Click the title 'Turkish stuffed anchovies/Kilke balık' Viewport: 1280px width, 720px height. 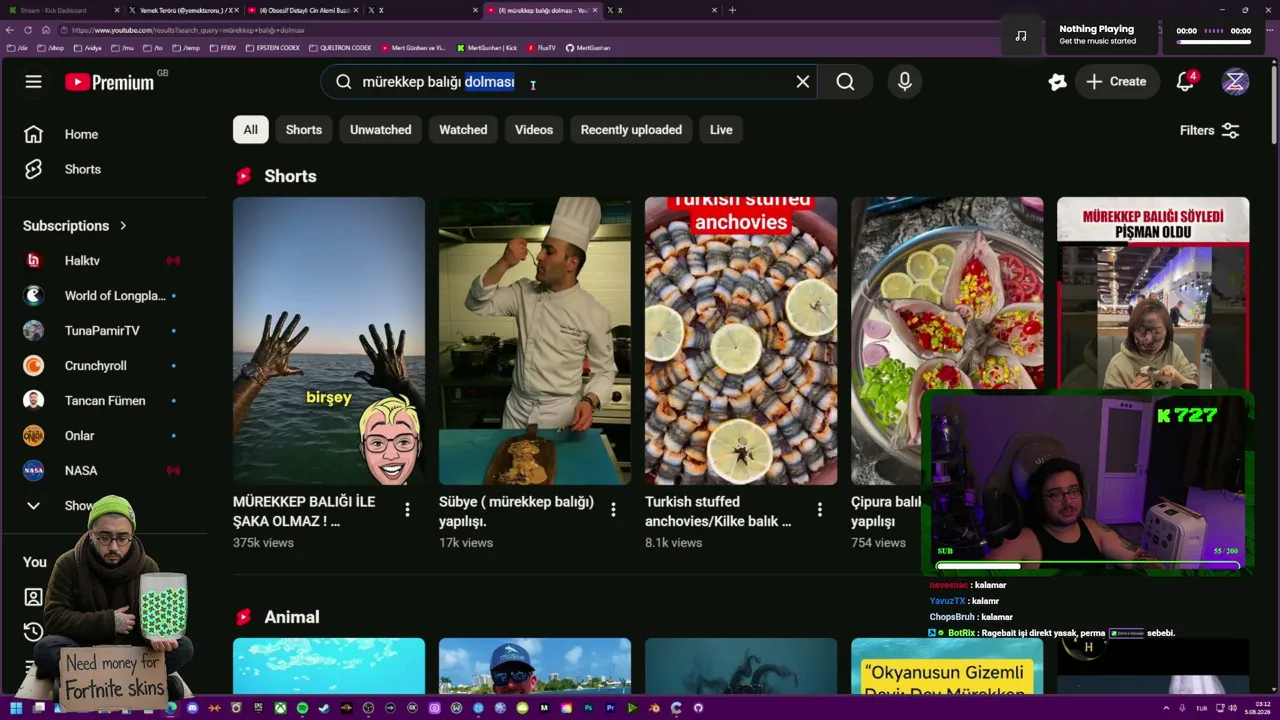coord(718,511)
